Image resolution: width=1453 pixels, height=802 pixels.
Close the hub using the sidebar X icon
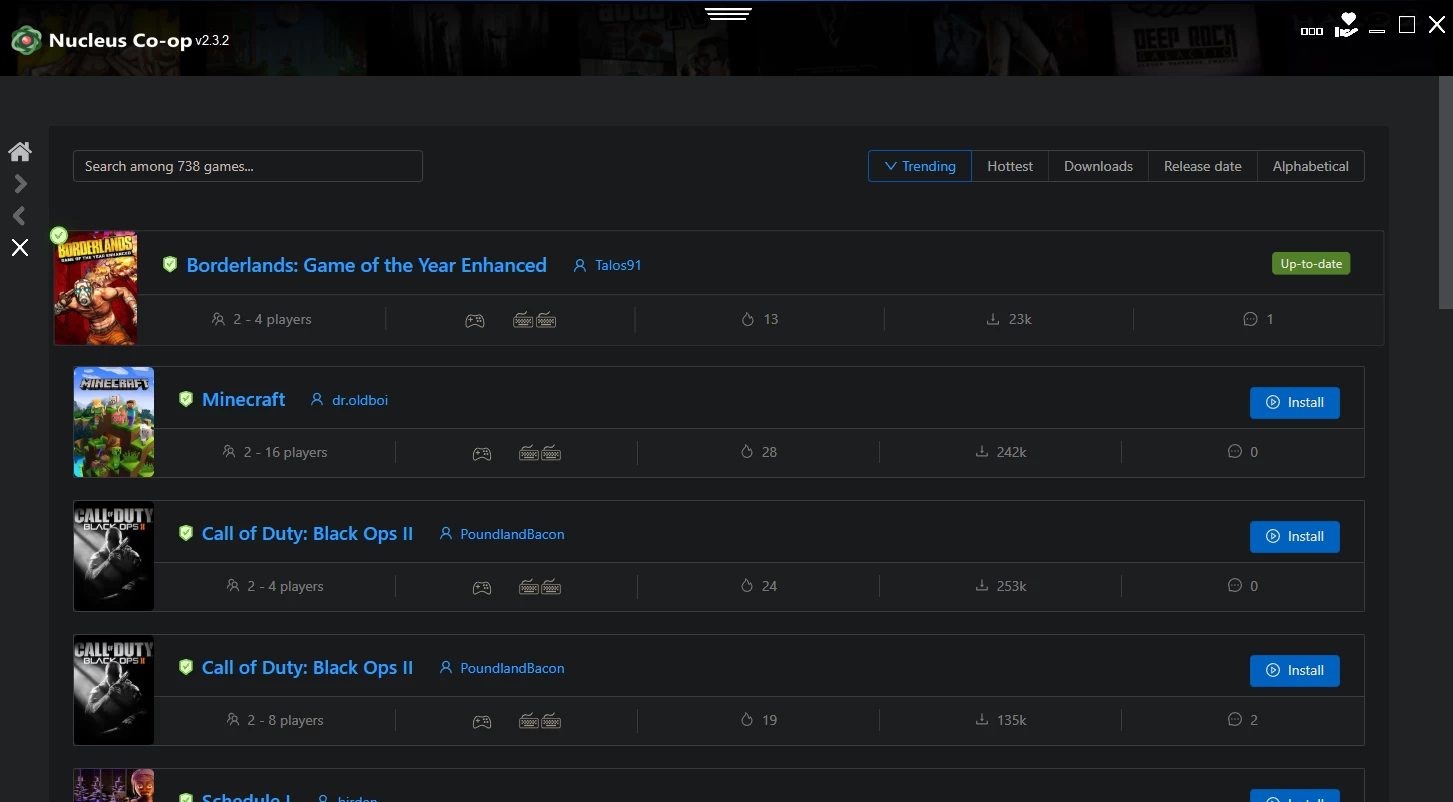coord(20,248)
